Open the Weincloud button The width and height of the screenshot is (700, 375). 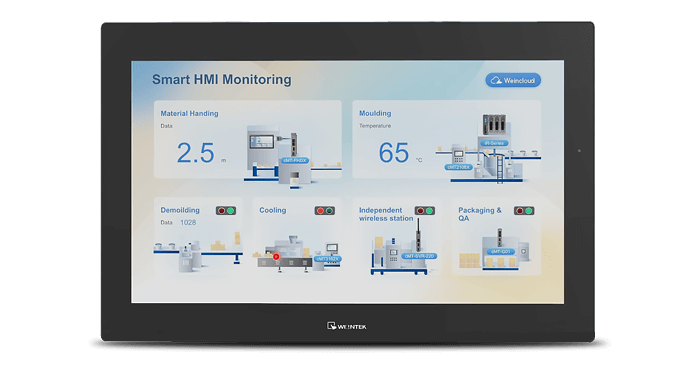pyautogui.click(x=513, y=80)
